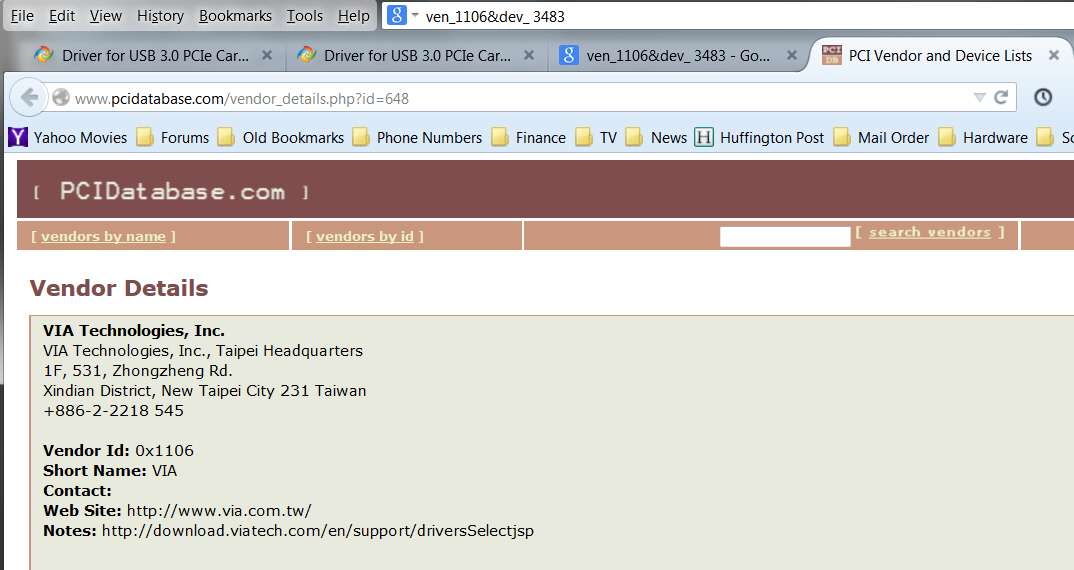Viewport: 1074px width, 570px height.
Task: Open the Forums bookmark folder
Action: pos(173,138)
